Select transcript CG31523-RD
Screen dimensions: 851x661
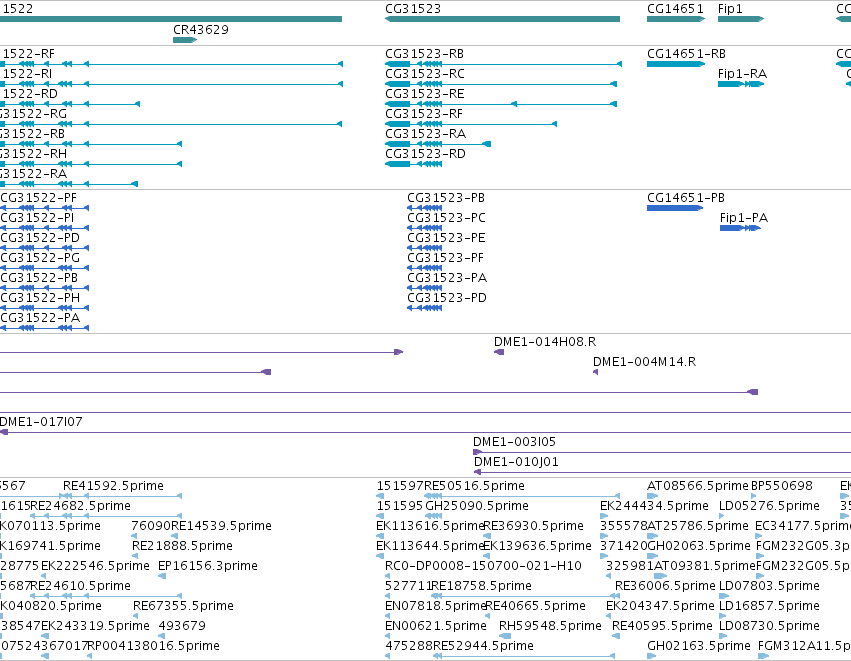click(x=425, y=154)
